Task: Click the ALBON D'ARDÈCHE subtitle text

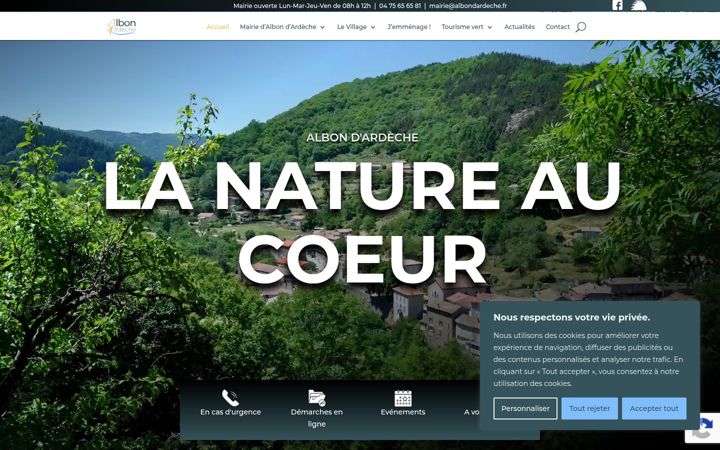Action: point(362,137)
